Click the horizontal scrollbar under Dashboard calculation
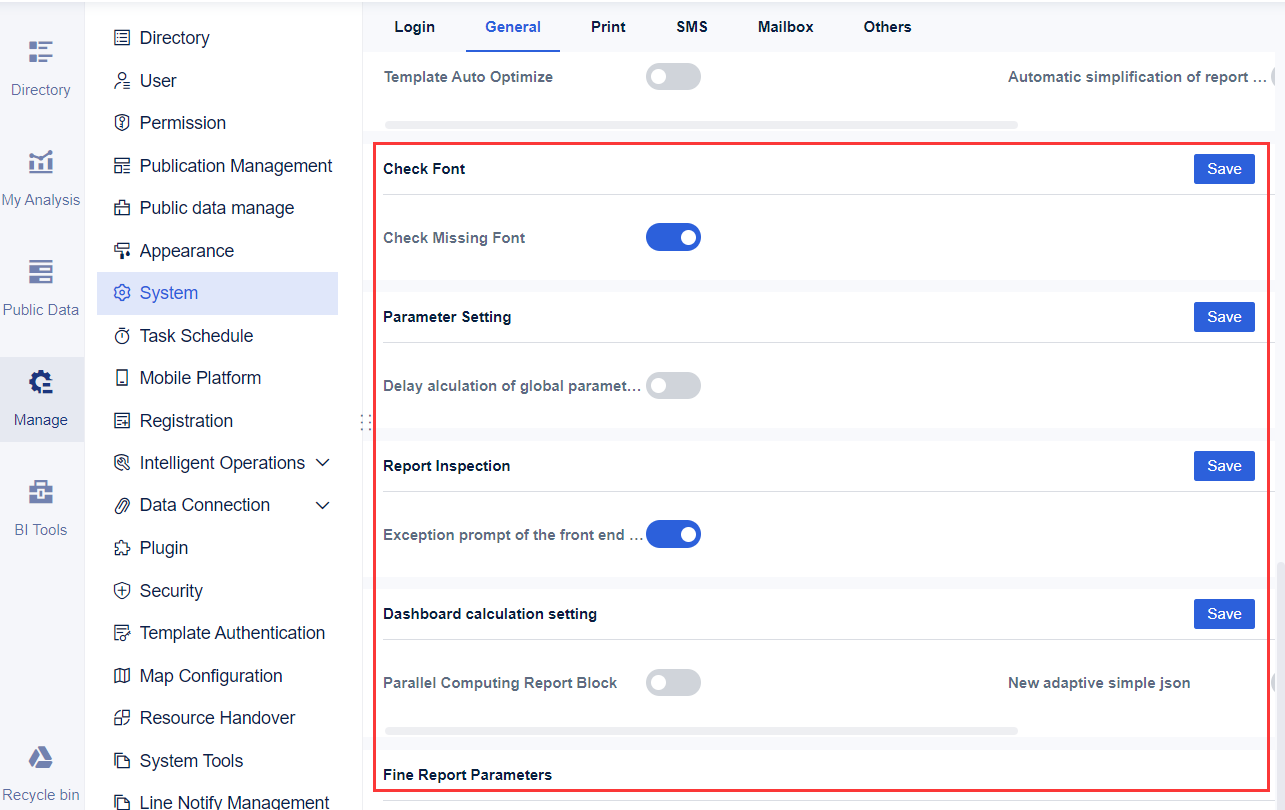1285x810 pixels. click(x=700, y=731)
